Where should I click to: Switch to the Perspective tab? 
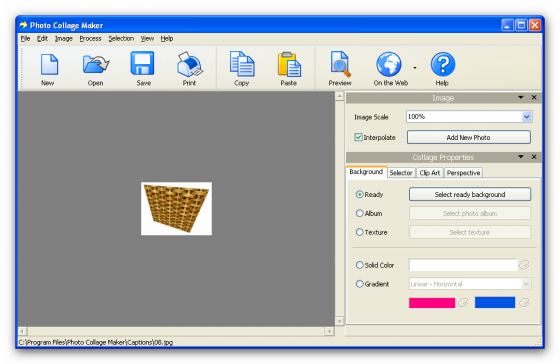click(x=463, y=173)
